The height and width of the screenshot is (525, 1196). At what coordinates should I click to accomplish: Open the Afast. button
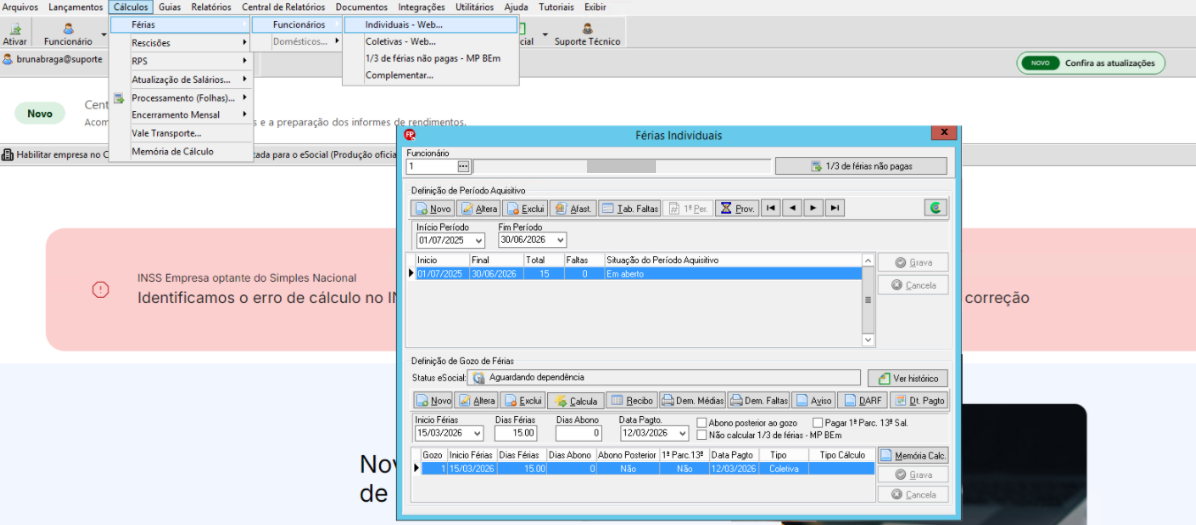pos(571,208)
